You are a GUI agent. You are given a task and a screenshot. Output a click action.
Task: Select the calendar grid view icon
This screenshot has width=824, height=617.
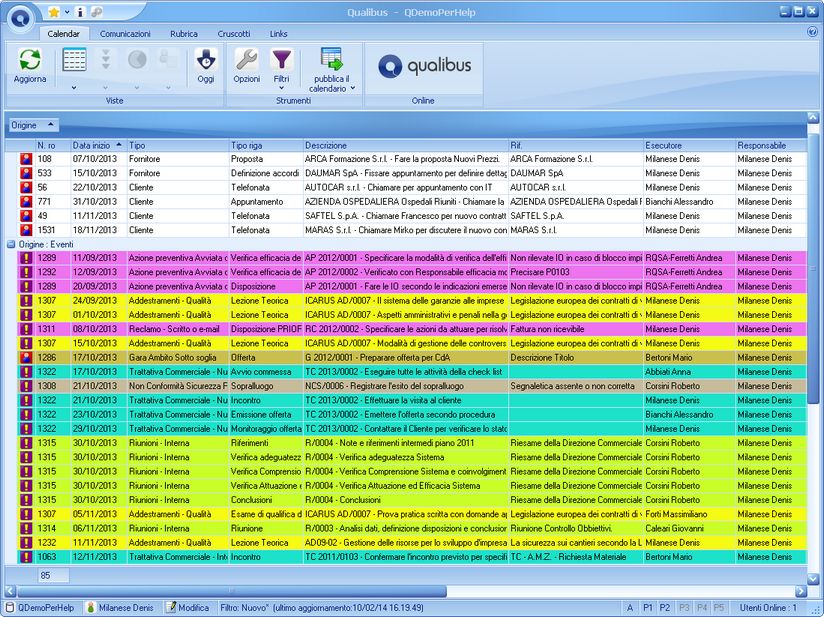(74, 59)
